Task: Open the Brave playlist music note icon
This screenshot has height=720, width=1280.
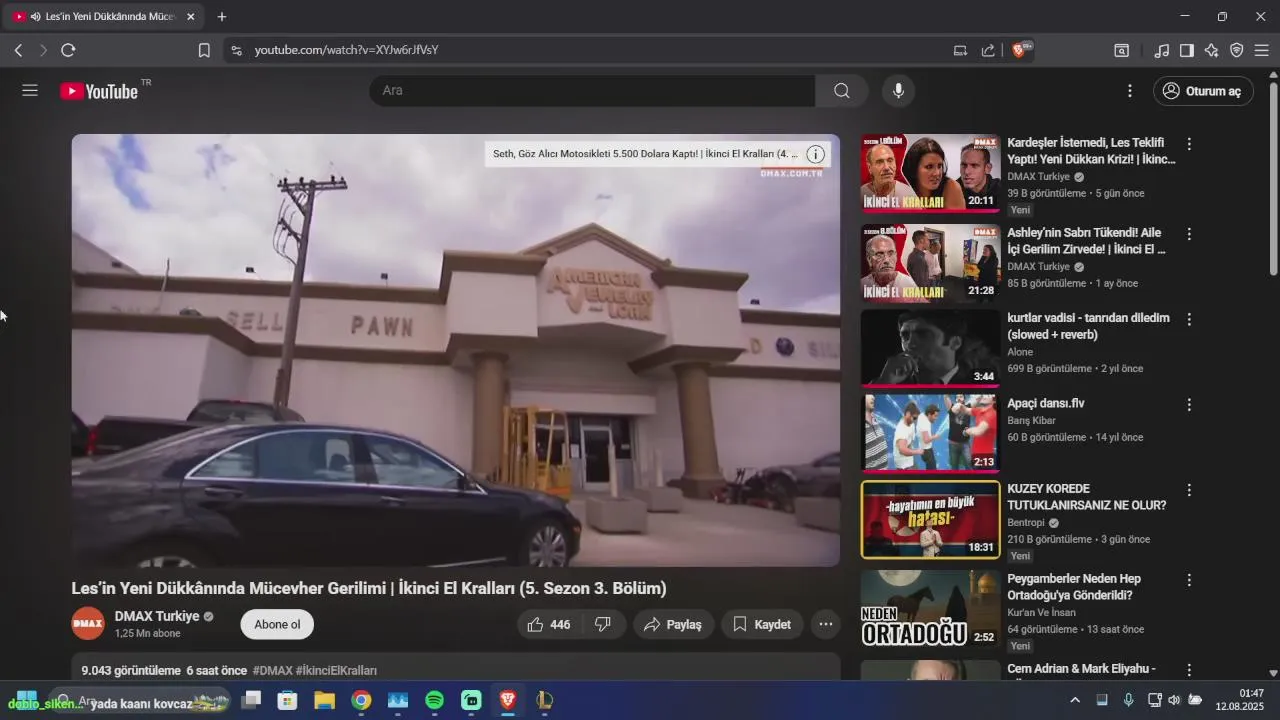Action: 1162,50
